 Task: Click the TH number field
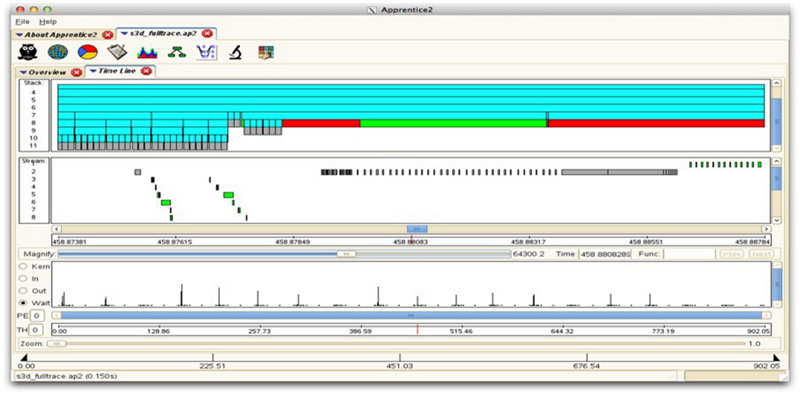pyautogui.click(x=37, y=330)
